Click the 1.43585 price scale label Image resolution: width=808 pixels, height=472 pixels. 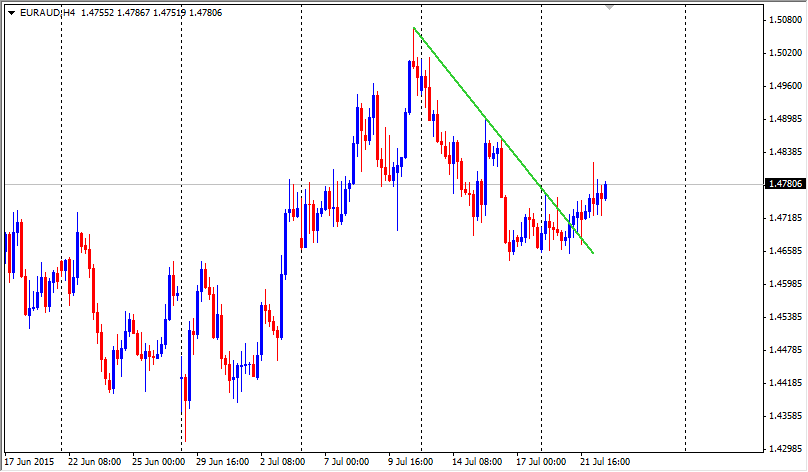coord(785,416)
